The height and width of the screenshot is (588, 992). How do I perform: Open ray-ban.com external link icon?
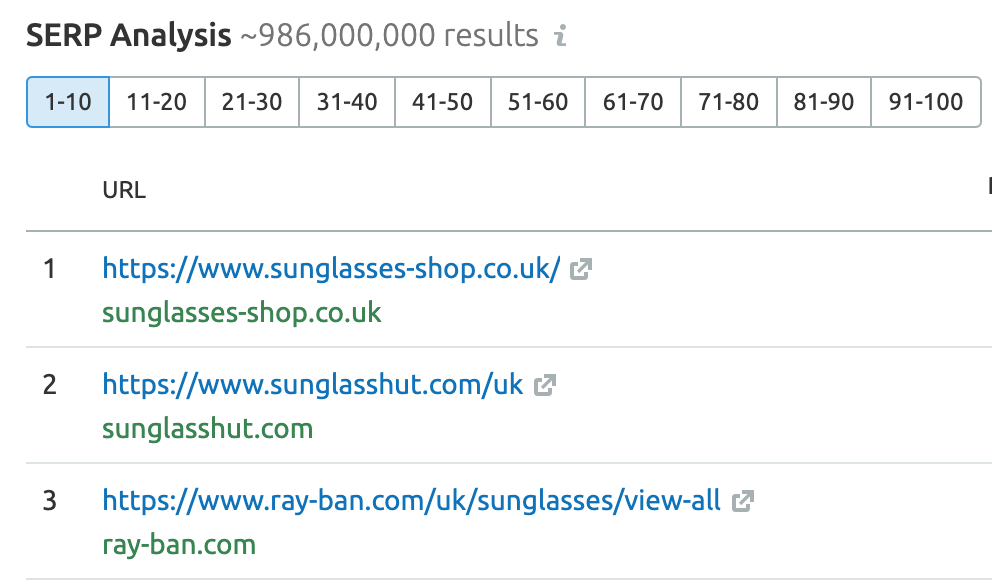click(x=743, y=501)
